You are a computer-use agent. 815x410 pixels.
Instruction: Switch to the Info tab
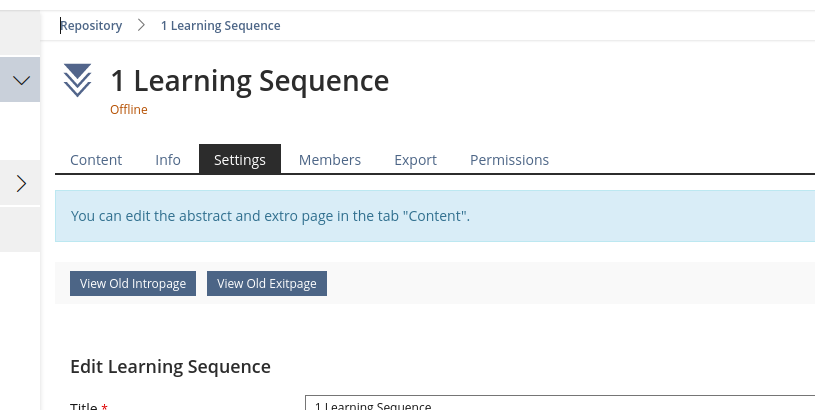(168, 160)
